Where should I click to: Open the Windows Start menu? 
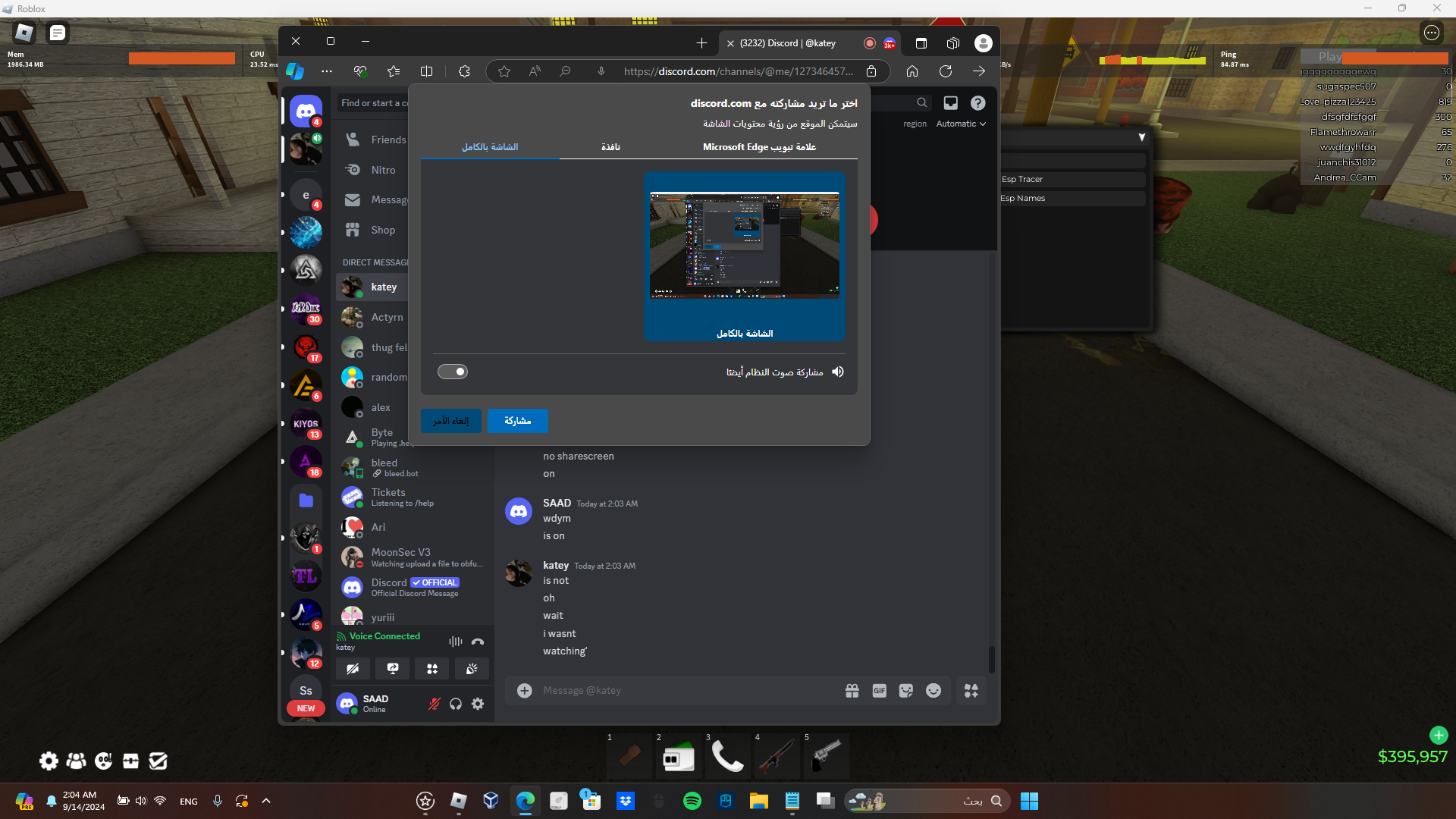pos(1029,801)
